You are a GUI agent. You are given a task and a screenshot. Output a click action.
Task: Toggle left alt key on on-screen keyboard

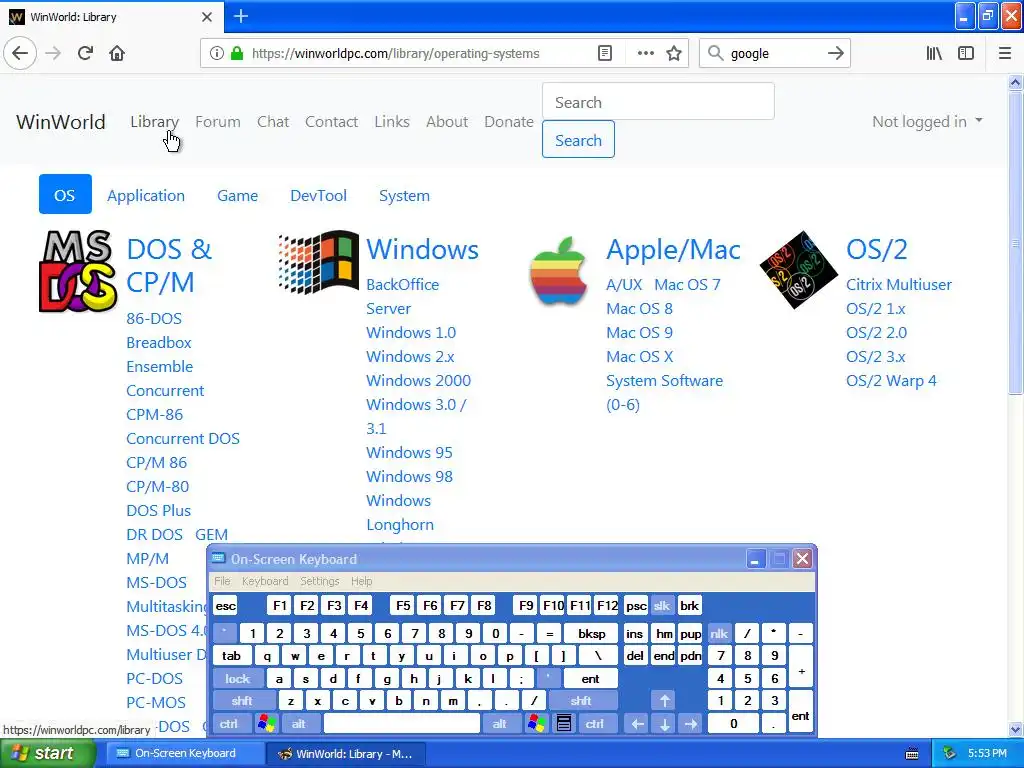pyautogui.click(x=298, y=724)
